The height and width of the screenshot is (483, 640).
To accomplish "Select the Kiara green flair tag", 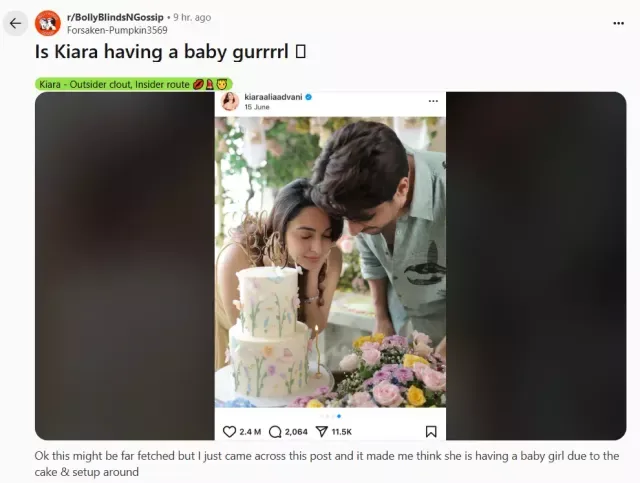I will [x=134, y=84].
